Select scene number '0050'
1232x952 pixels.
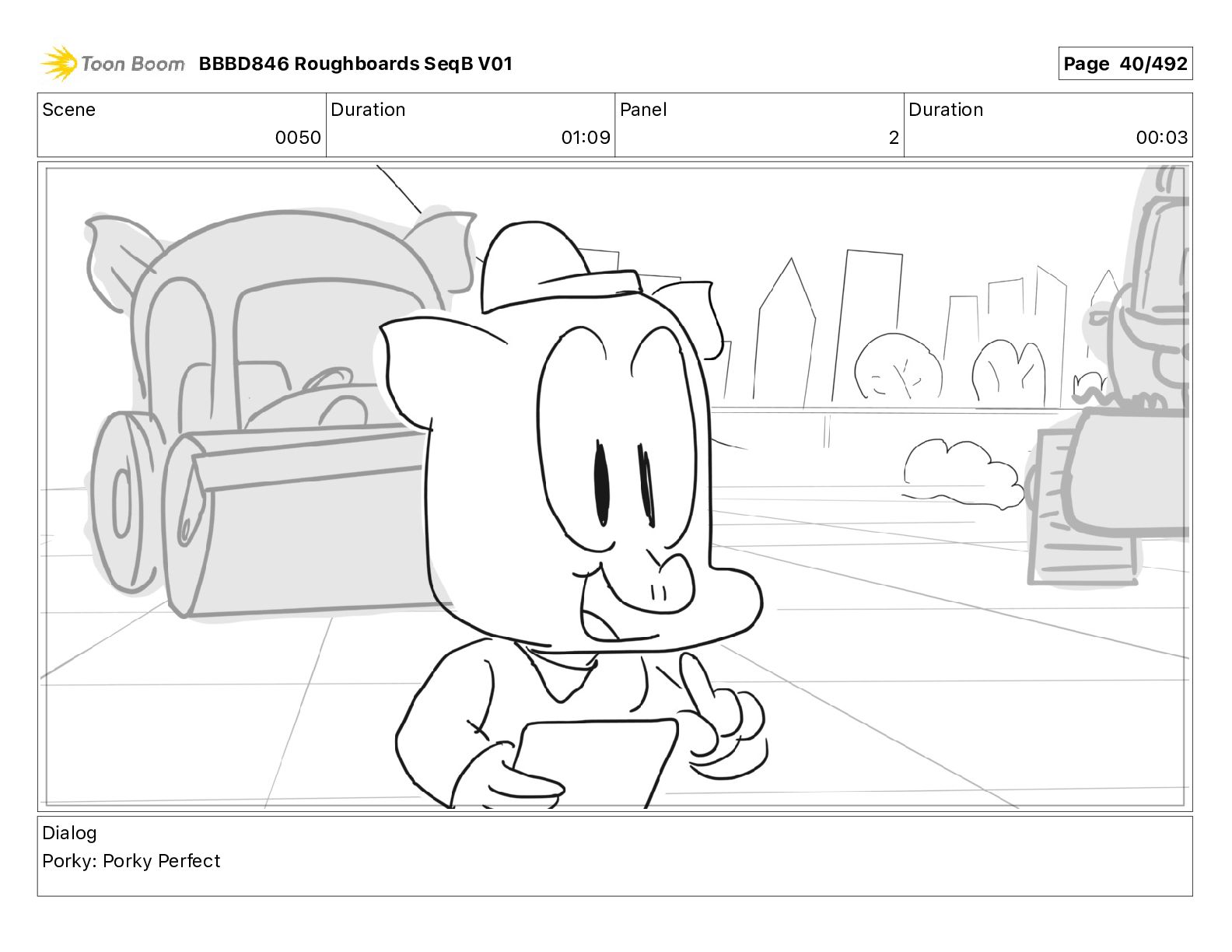click(298, 138)
